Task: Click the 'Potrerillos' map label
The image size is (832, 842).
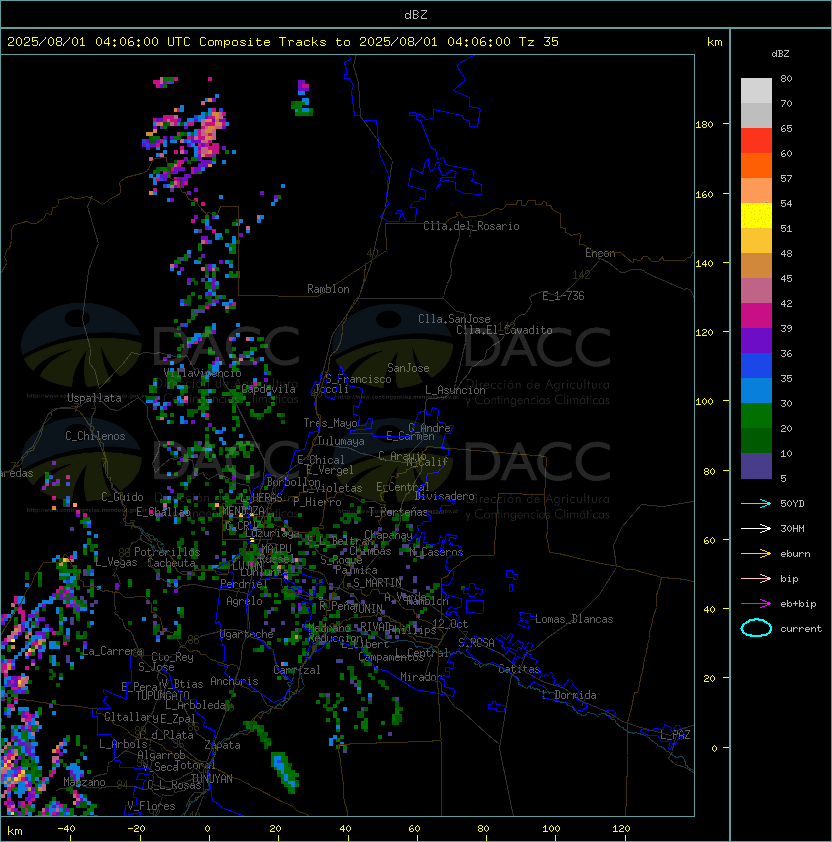Action: (x=167, y=552)
